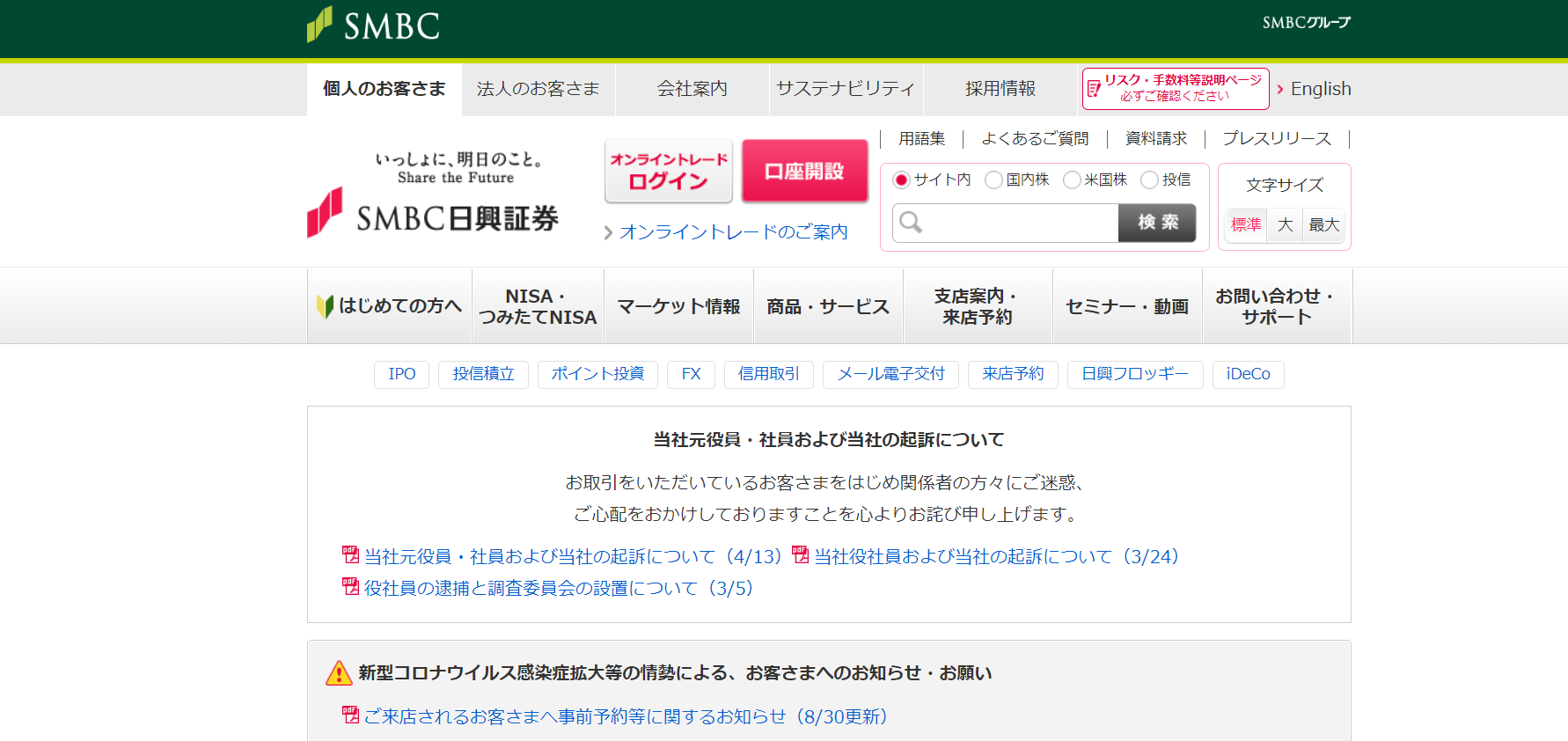Open PDF icon for 4/13 起訴について notice
1568x741 pixels.
[x=350, y=554]
